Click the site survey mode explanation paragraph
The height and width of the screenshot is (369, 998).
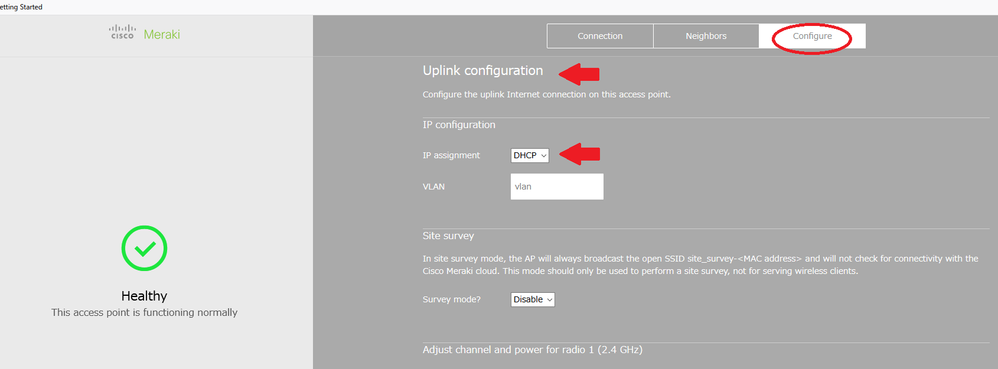click(700, 265)
